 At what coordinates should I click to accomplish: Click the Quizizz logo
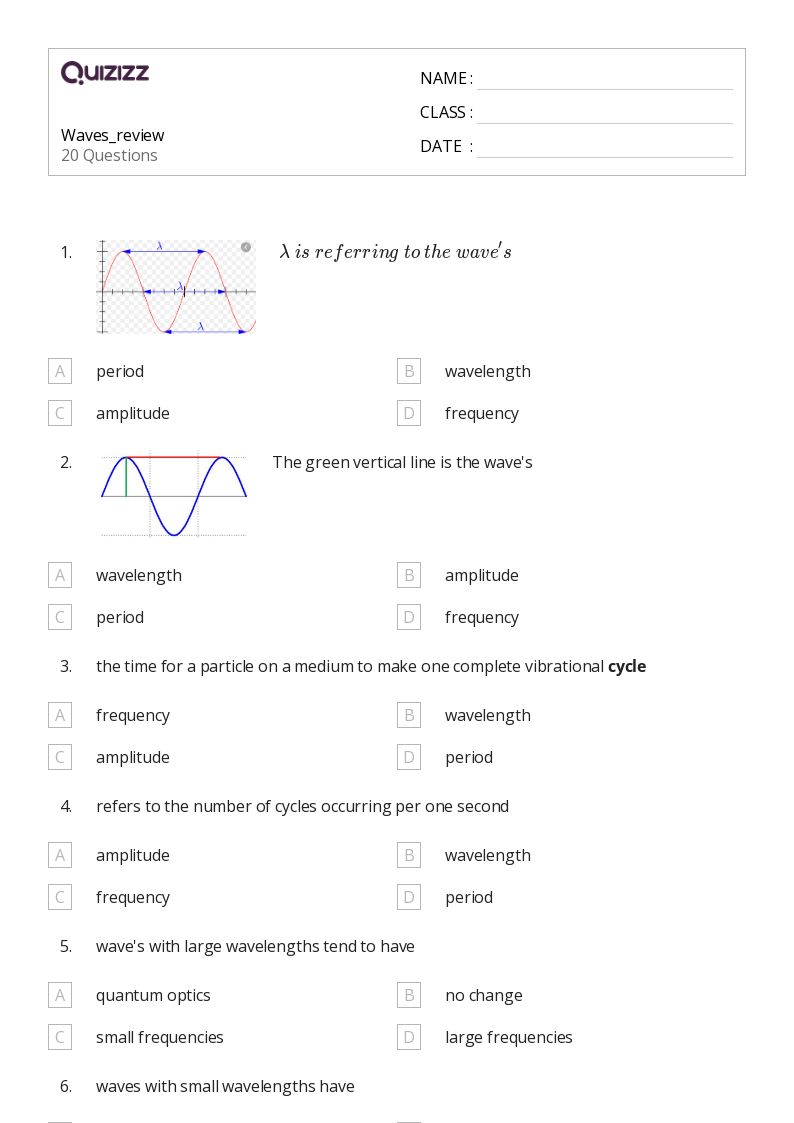[105, 72]
